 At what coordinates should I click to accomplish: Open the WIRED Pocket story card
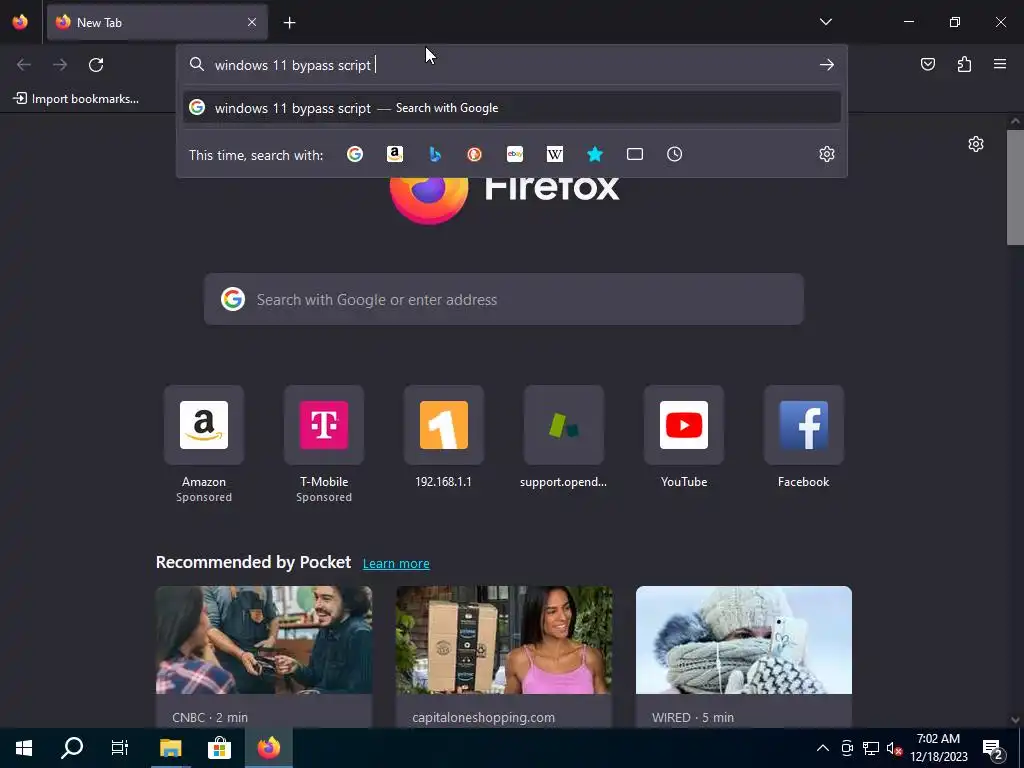[x=744, y=656]
